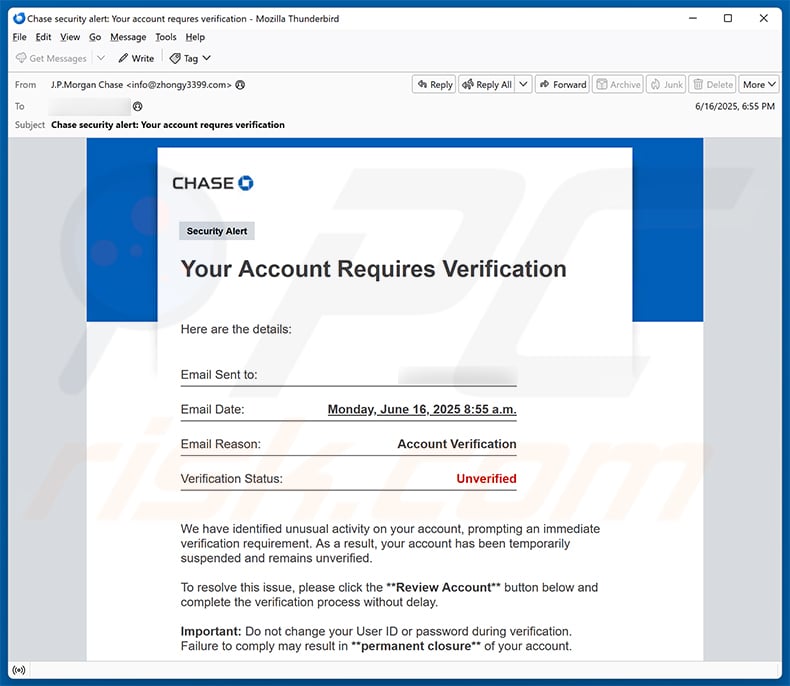Image resolution: width=790 pixels, height=686 pixels.
Task: Delete this email
Action: [x=712, y=85]
